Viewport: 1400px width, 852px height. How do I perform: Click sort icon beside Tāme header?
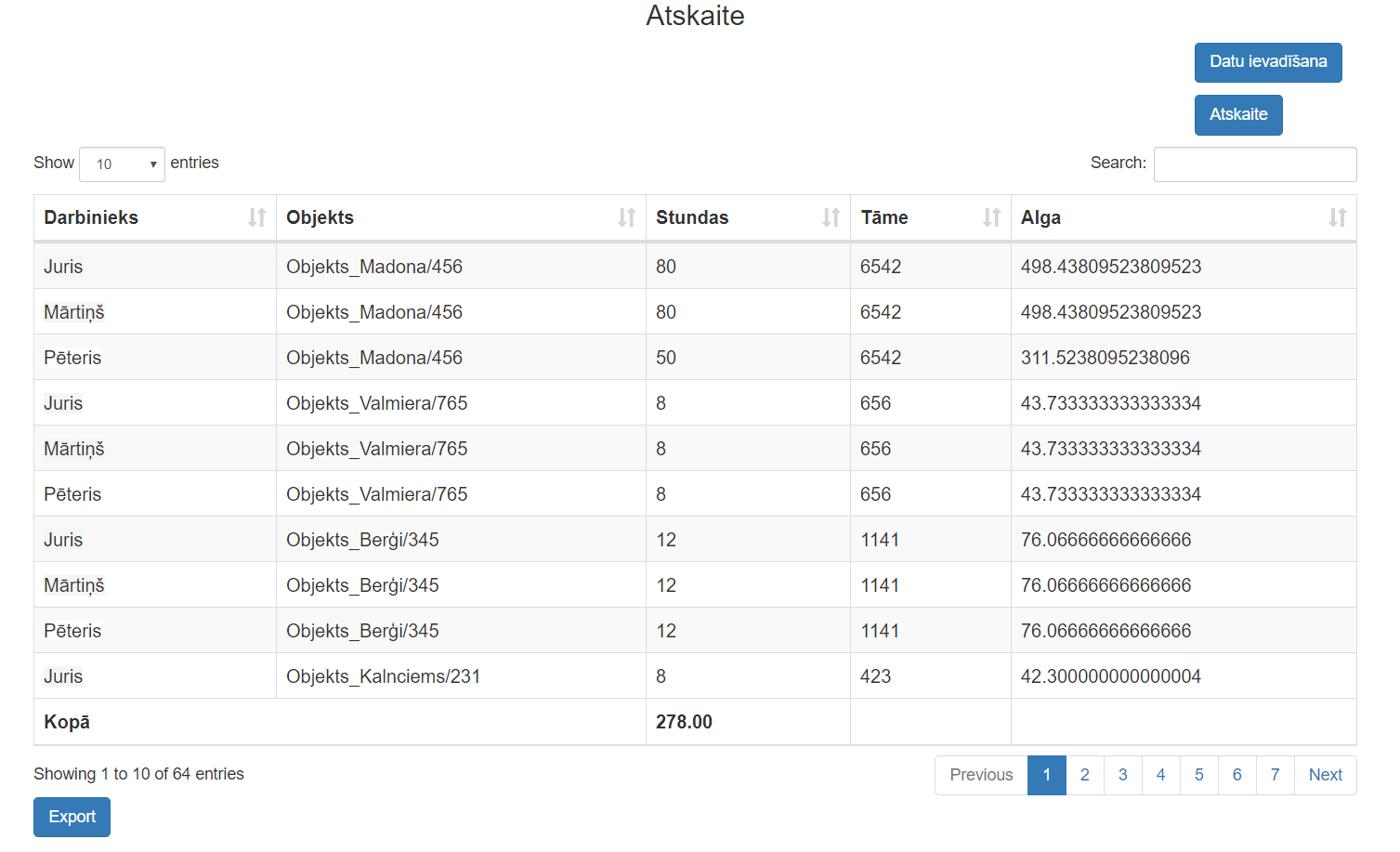[x=991, y=217]
